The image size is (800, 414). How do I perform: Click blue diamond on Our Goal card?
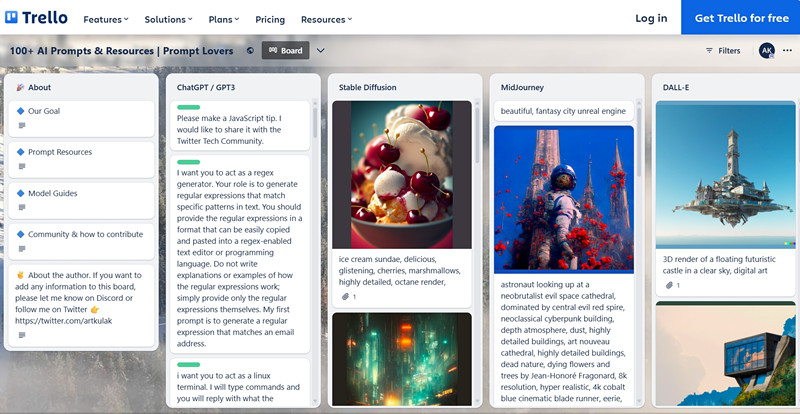click(x=20, y=111)
